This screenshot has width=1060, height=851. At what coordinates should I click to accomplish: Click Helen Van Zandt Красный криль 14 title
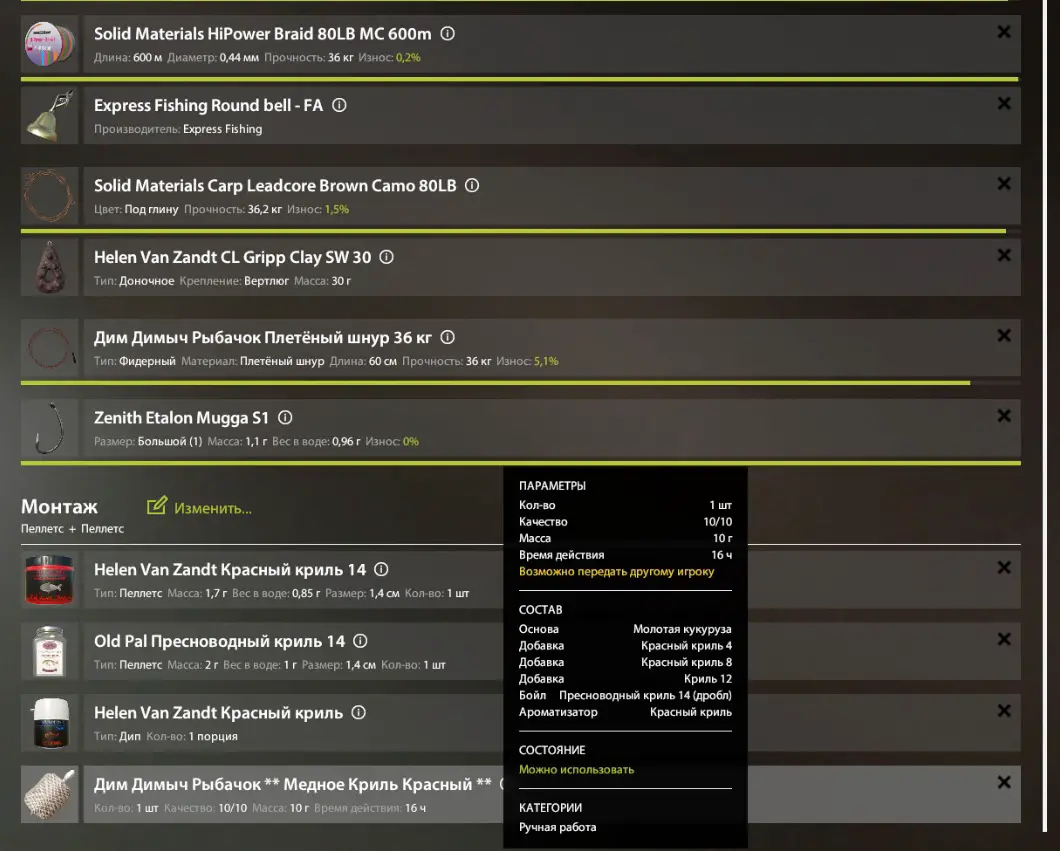[x=230, y=570]
